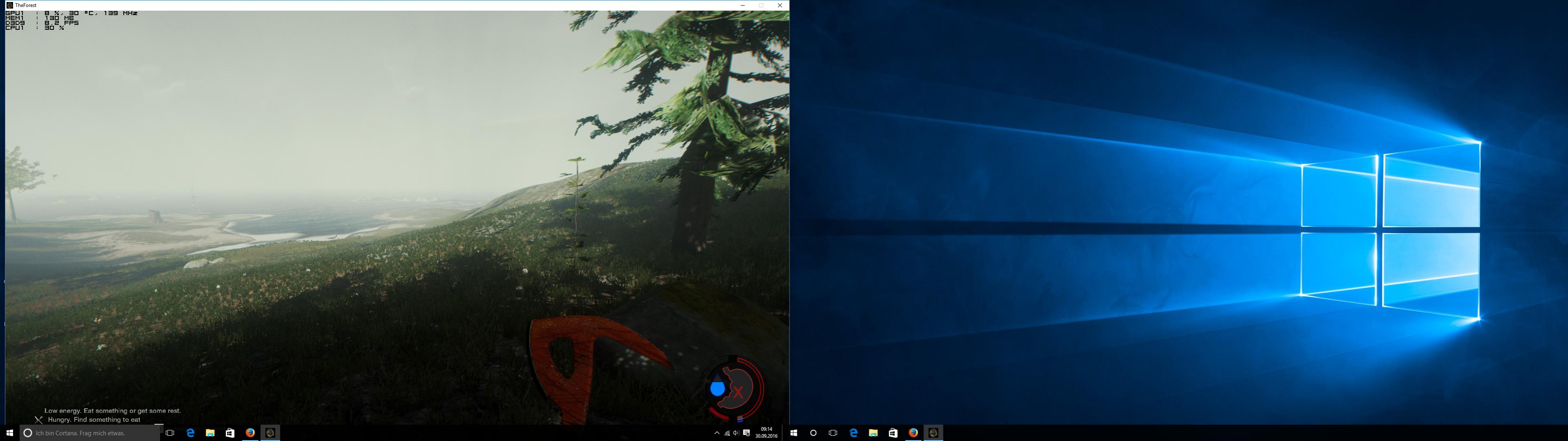Switch to Firefox on the left taskbar
This screenshot has width=1568, height=441.
pyautogui.click(x=250, y=433)
